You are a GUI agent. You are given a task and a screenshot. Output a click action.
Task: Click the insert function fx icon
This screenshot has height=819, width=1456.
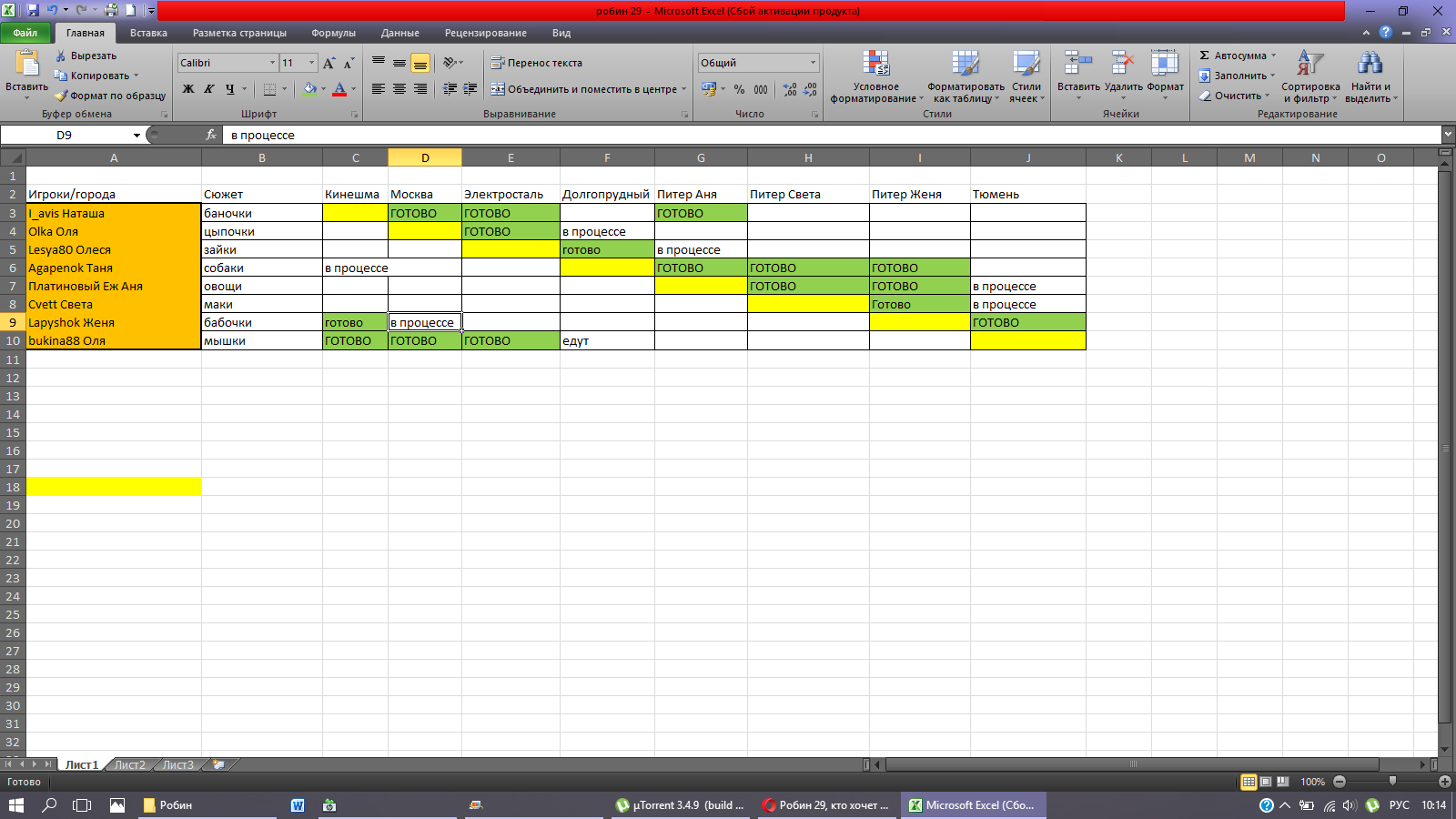click(x=211, y=135)
